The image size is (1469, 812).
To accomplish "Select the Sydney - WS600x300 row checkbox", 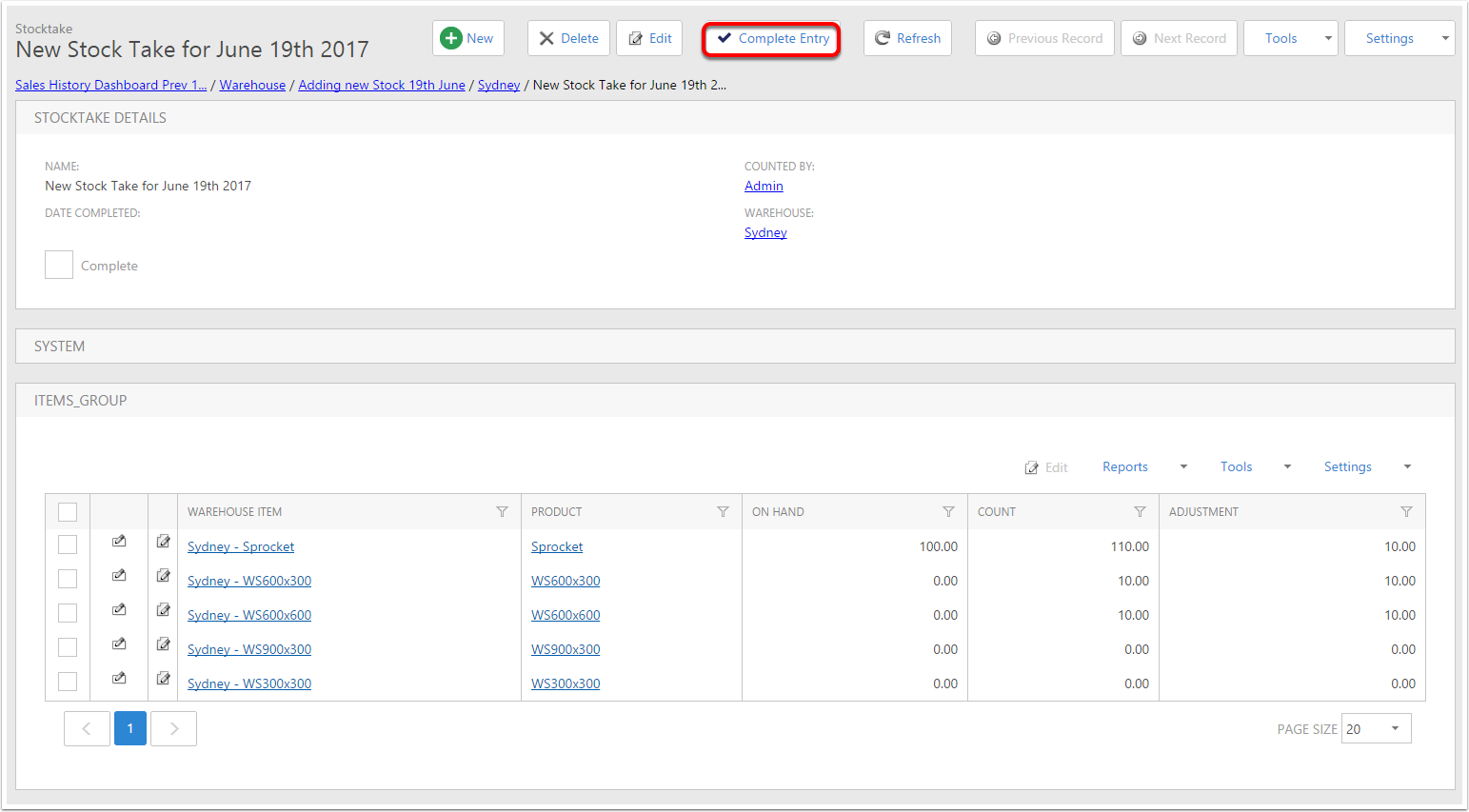I will coord(68,579).
